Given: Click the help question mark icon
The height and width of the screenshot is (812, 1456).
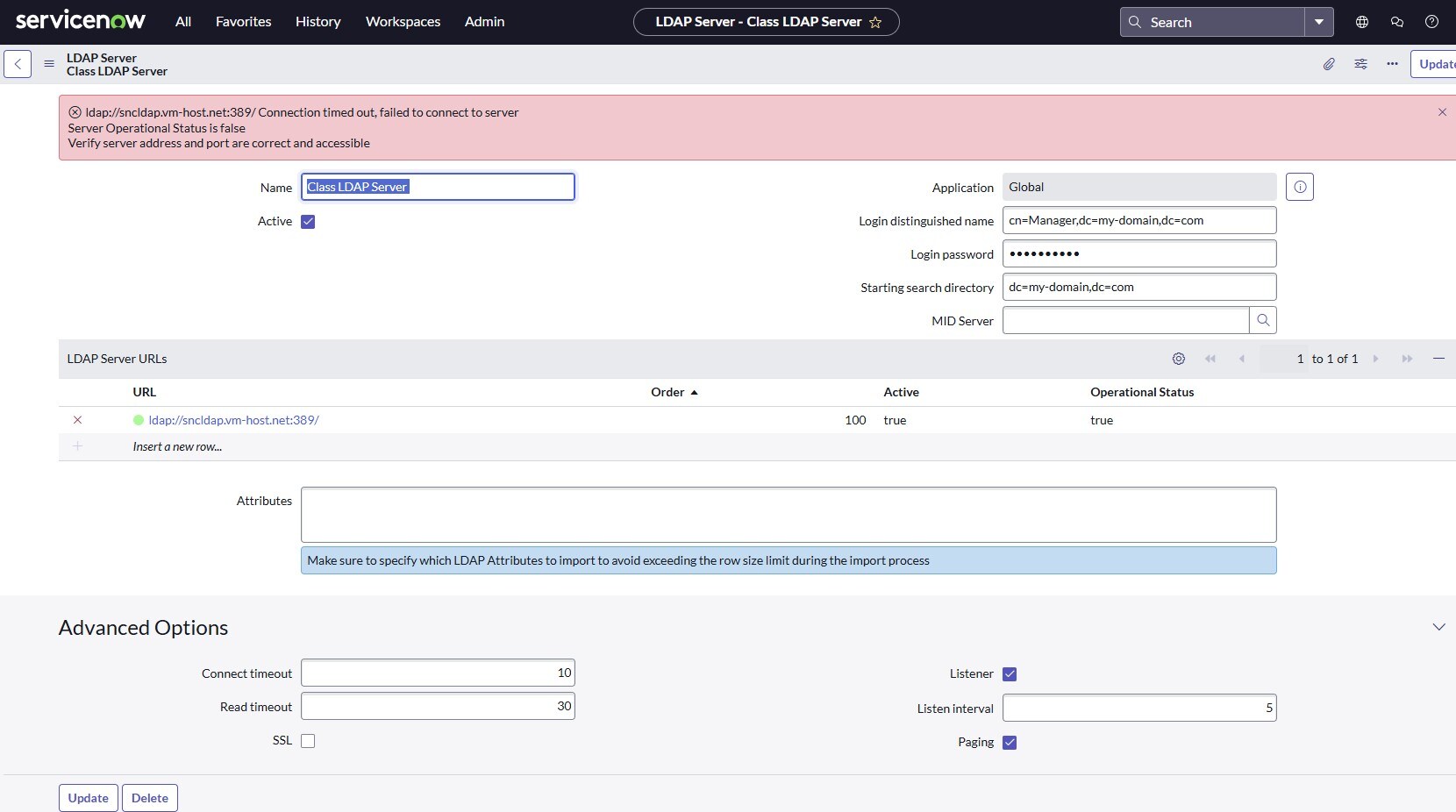Looking at the screenshot, I should coord(1432,21).
